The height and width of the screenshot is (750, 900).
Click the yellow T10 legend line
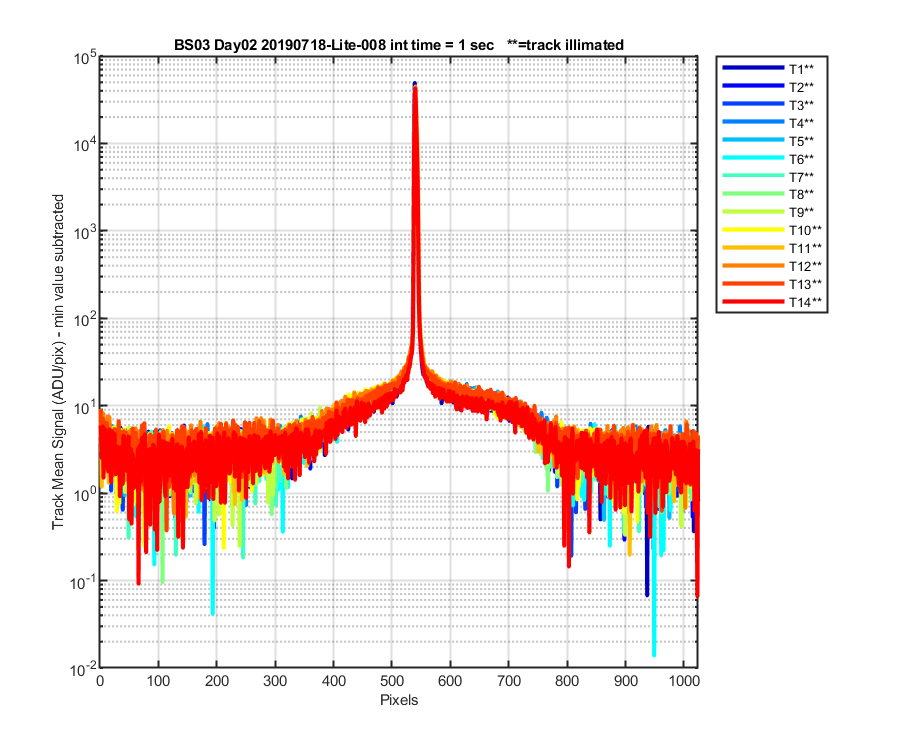[753, 229]
